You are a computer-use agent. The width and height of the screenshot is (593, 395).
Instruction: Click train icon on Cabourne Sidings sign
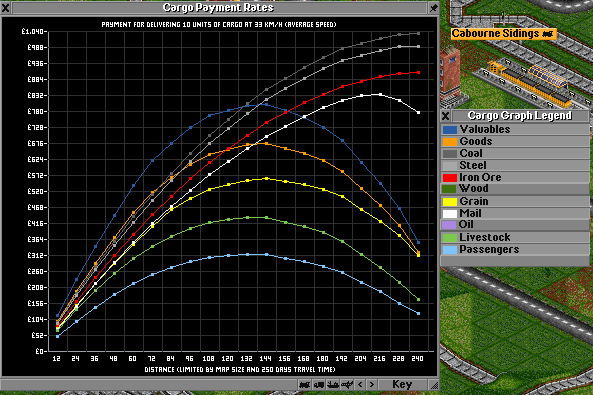pos(548,34)
